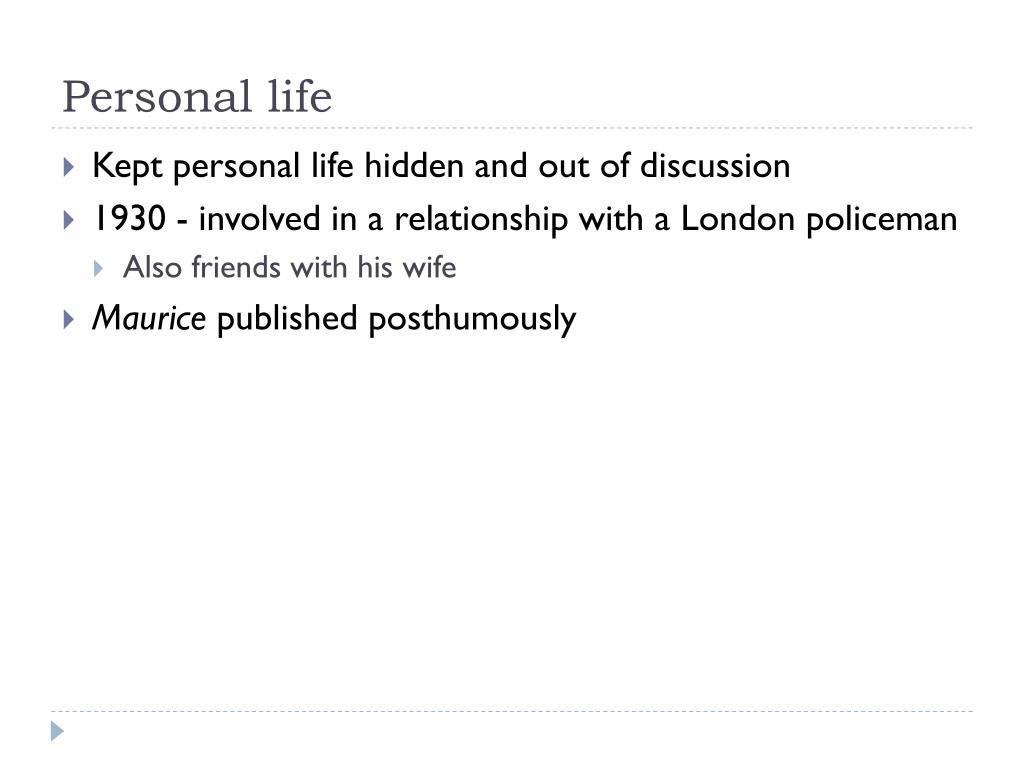Click the dashed footer line at the bottom

pyautogui.click(x=512, y=711)
